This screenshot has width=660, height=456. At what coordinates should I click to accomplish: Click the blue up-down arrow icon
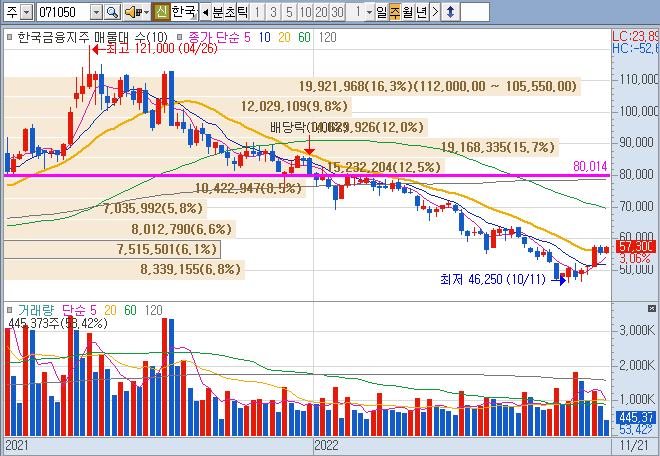[x=450, y=12]
